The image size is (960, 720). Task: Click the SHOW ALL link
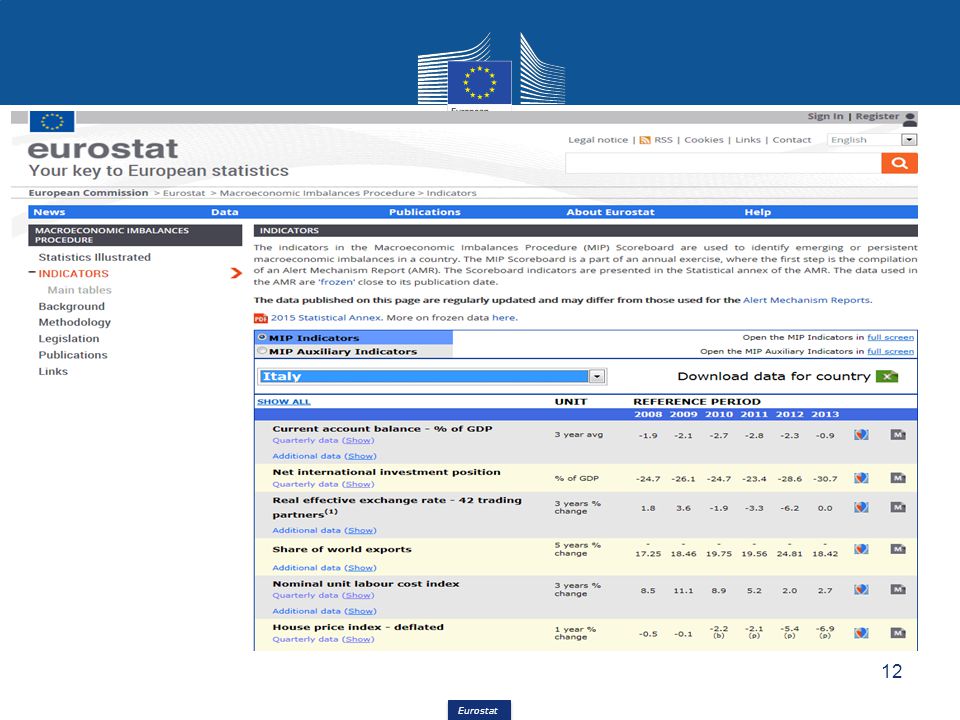click(283, 402)
